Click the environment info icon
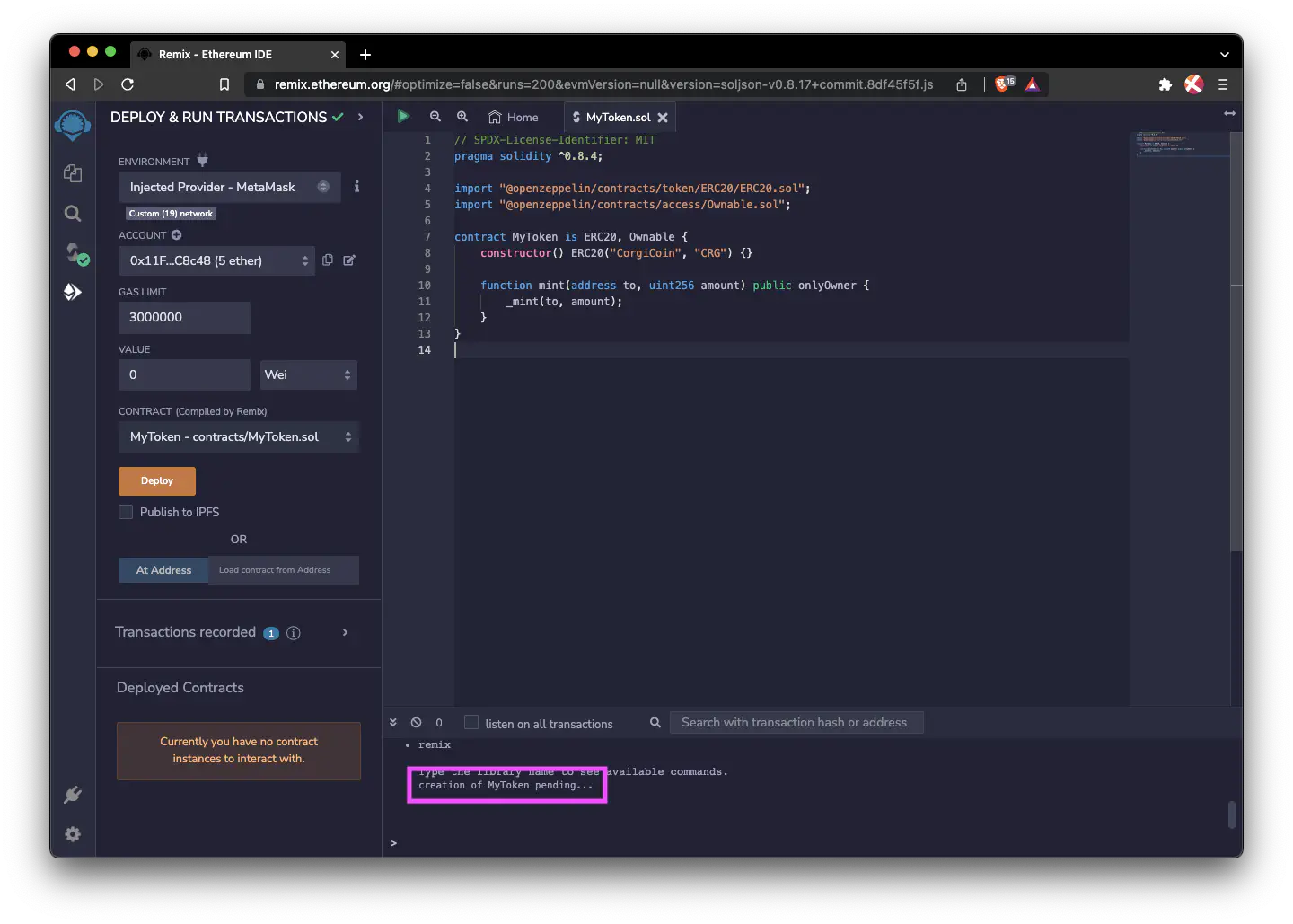 tap(356, 187)
